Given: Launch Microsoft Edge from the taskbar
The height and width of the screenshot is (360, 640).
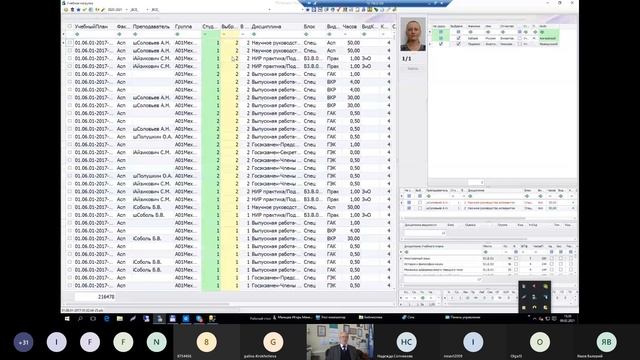Looking at the screenshot, I should click(106, 318).
